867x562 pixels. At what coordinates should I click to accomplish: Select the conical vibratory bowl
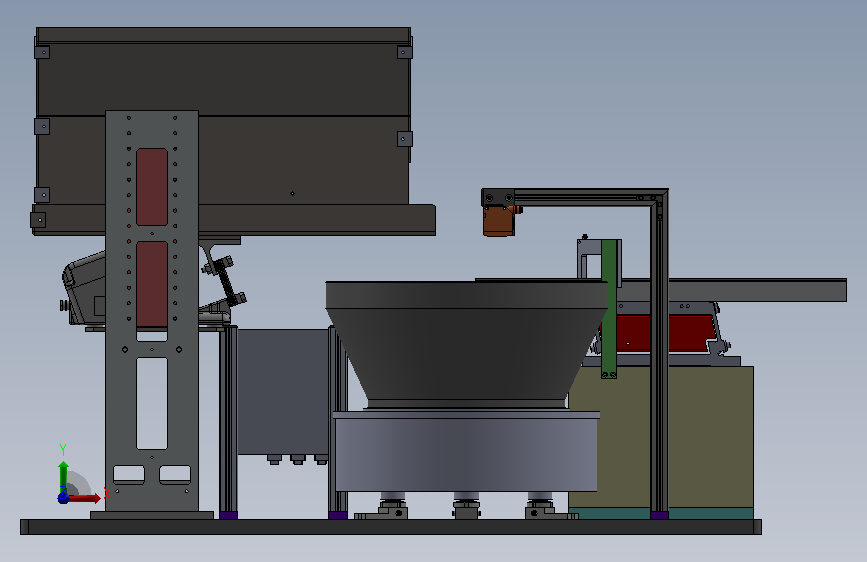(x=466, y=344)
